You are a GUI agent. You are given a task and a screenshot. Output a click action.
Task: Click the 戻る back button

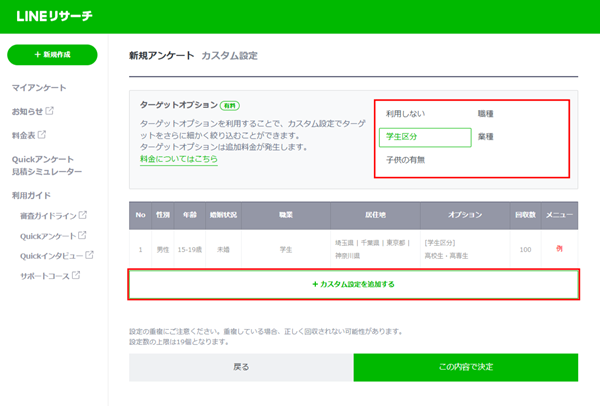coord(241,367)
